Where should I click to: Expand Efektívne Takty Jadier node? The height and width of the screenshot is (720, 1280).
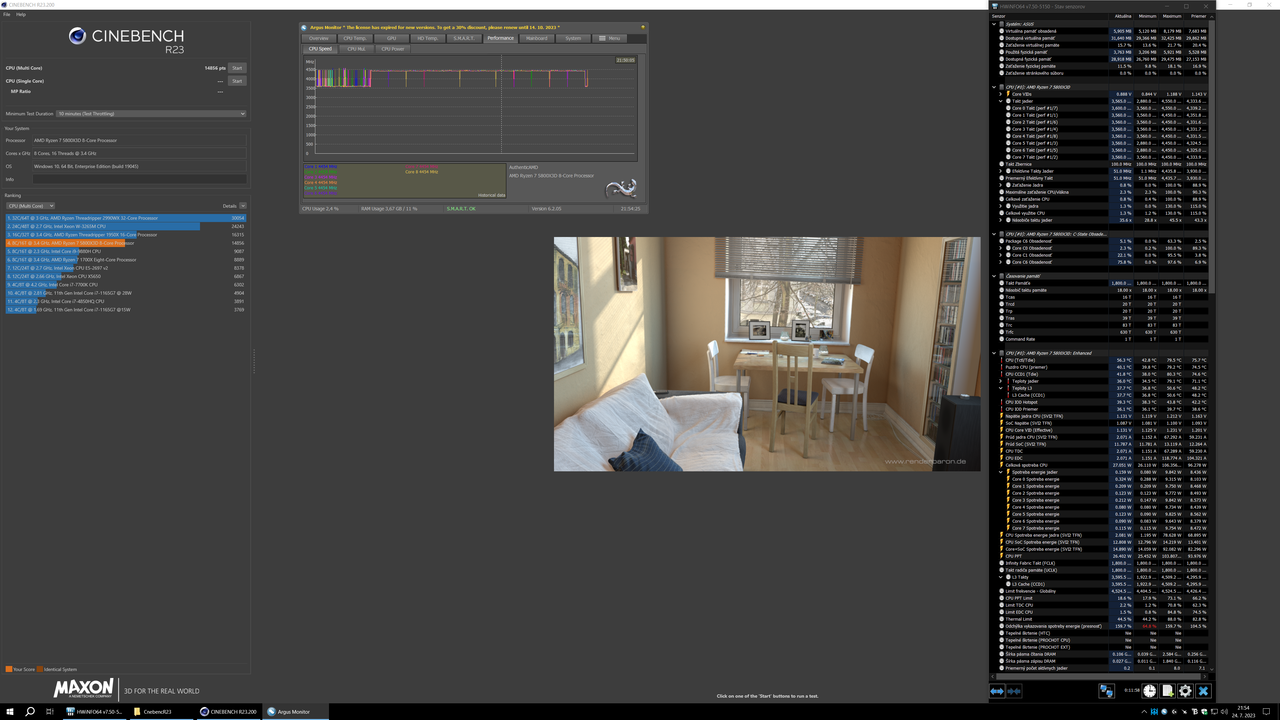pos(1000,171)
